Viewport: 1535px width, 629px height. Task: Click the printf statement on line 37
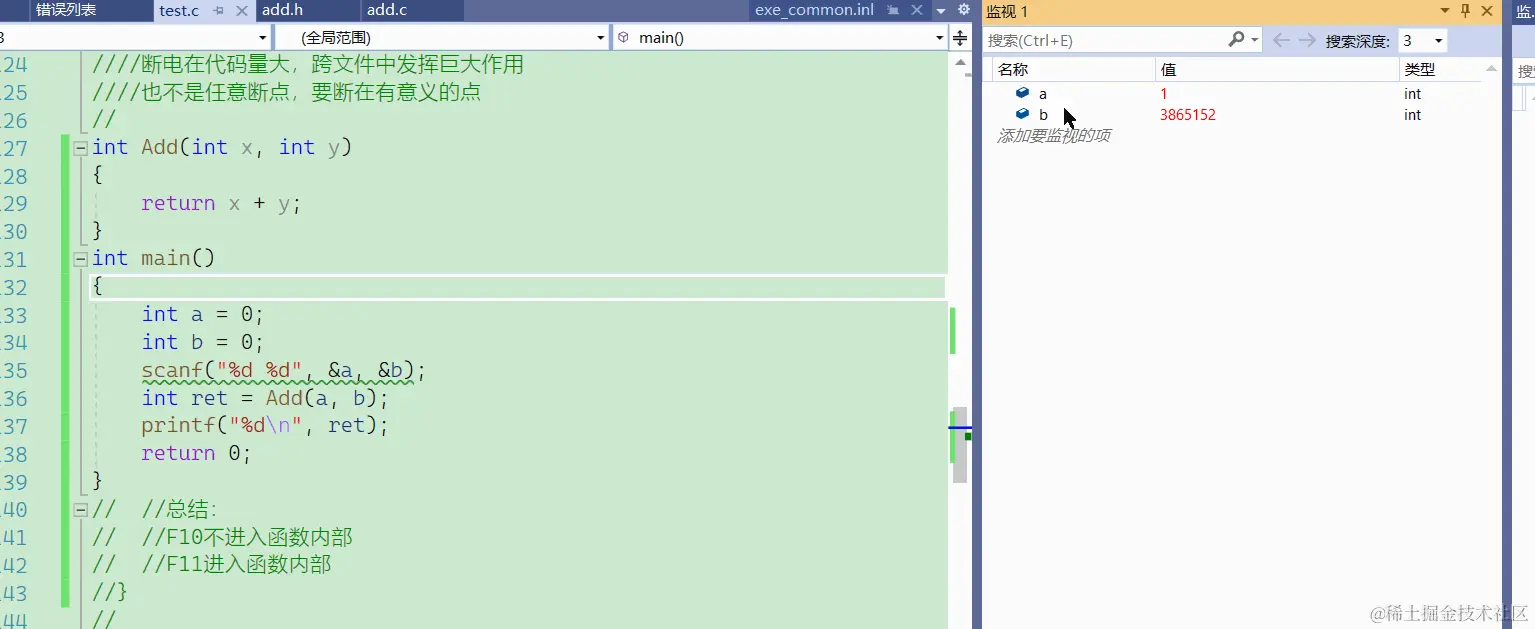point(264,426)
